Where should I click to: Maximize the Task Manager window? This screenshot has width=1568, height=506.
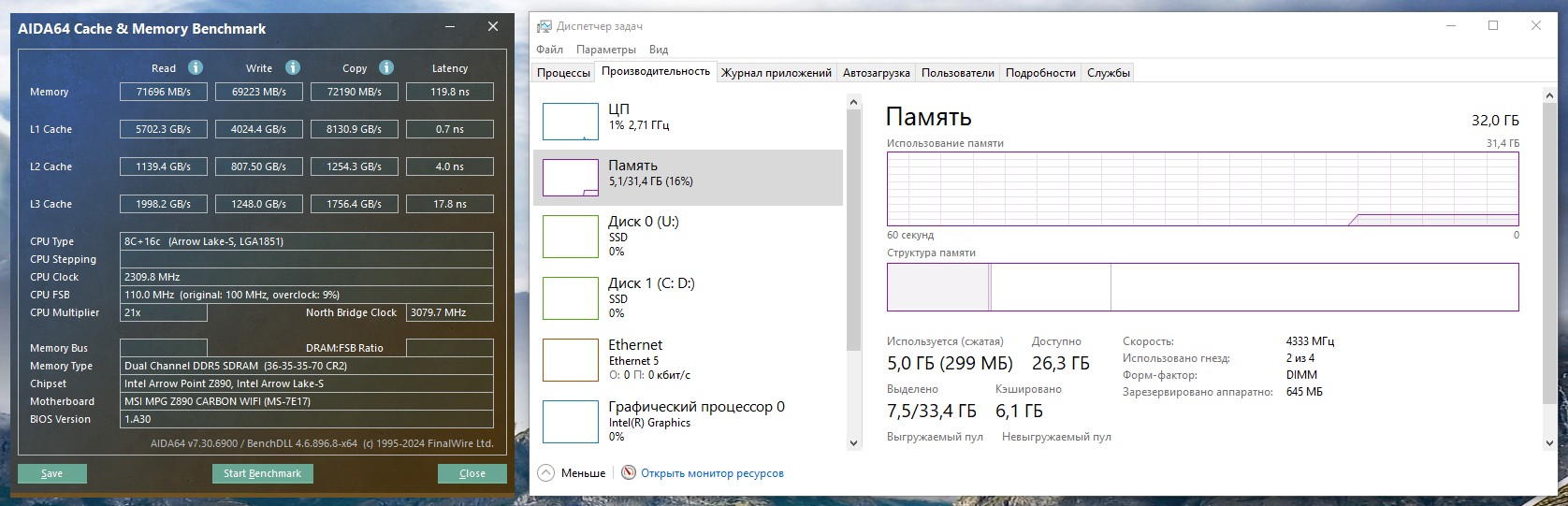(1493, 26)
